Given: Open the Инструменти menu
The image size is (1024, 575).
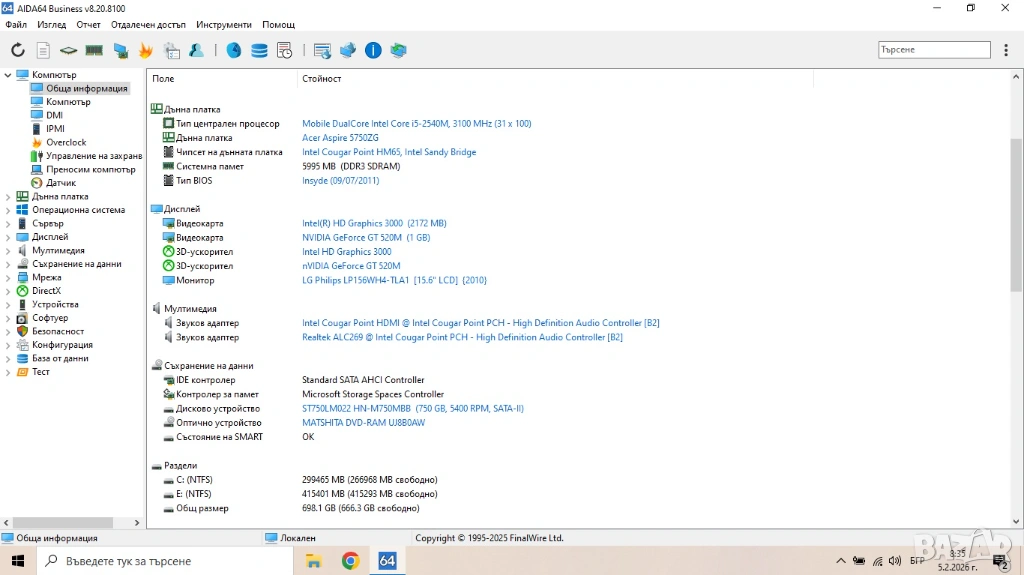Looking at the screenshot, I should tap(224, 24).
